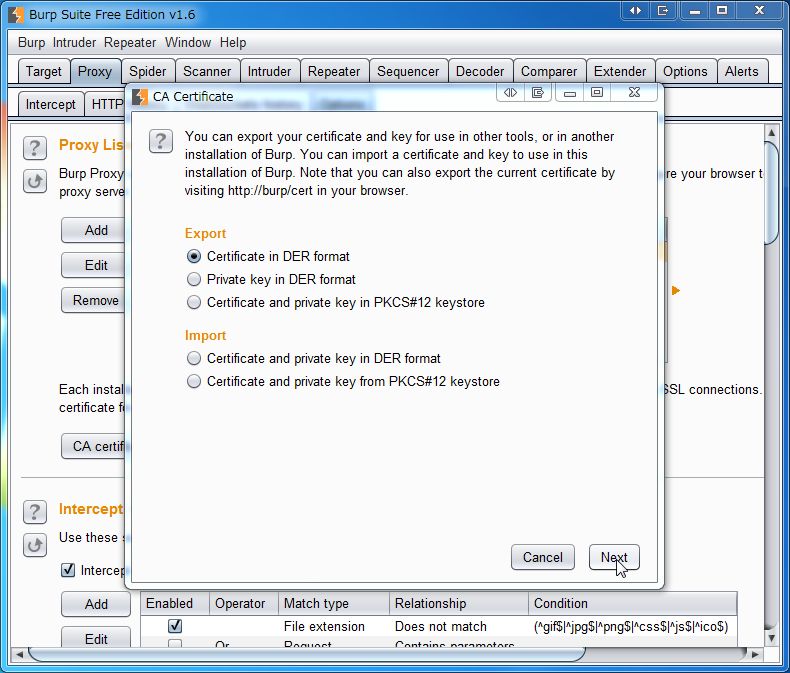Click the Next button
This screenshot has width=790, height=673.
(614, 557)
